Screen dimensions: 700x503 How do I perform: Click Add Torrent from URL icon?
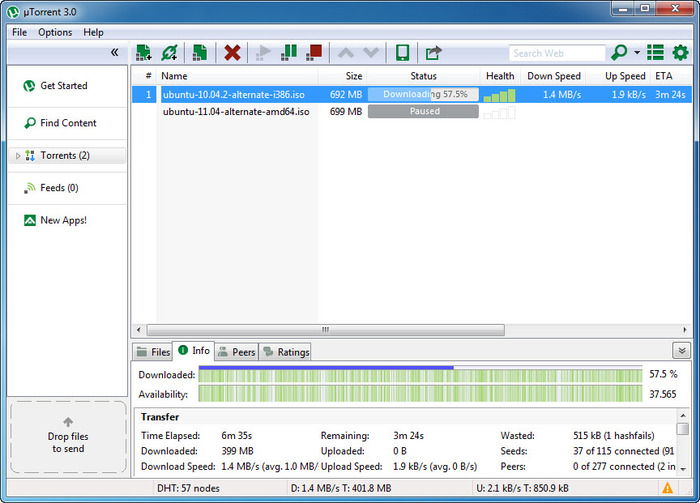(x=170, y=53)
